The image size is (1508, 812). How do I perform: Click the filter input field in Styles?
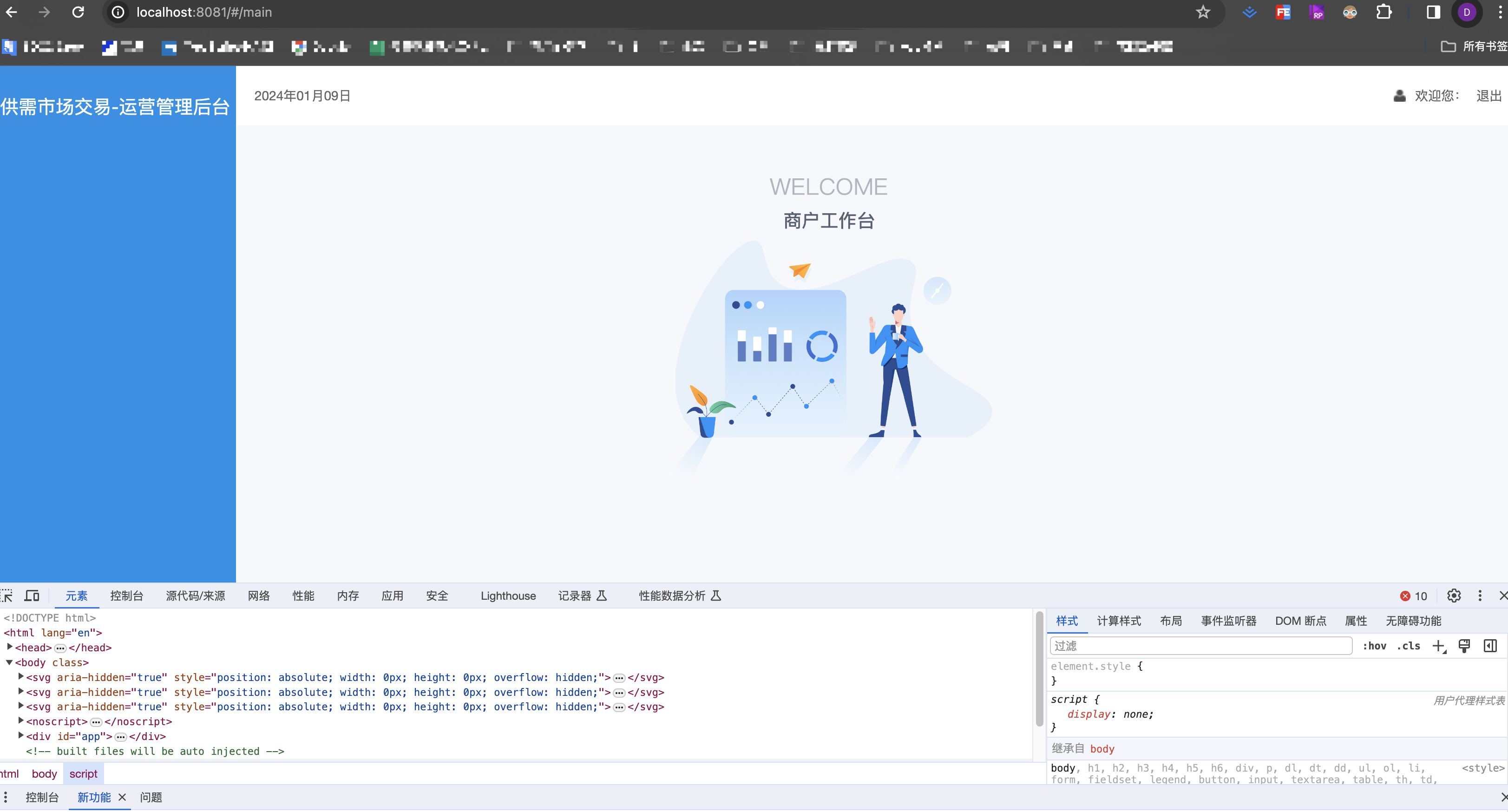pyautogui.click(x=1199, y=645)
